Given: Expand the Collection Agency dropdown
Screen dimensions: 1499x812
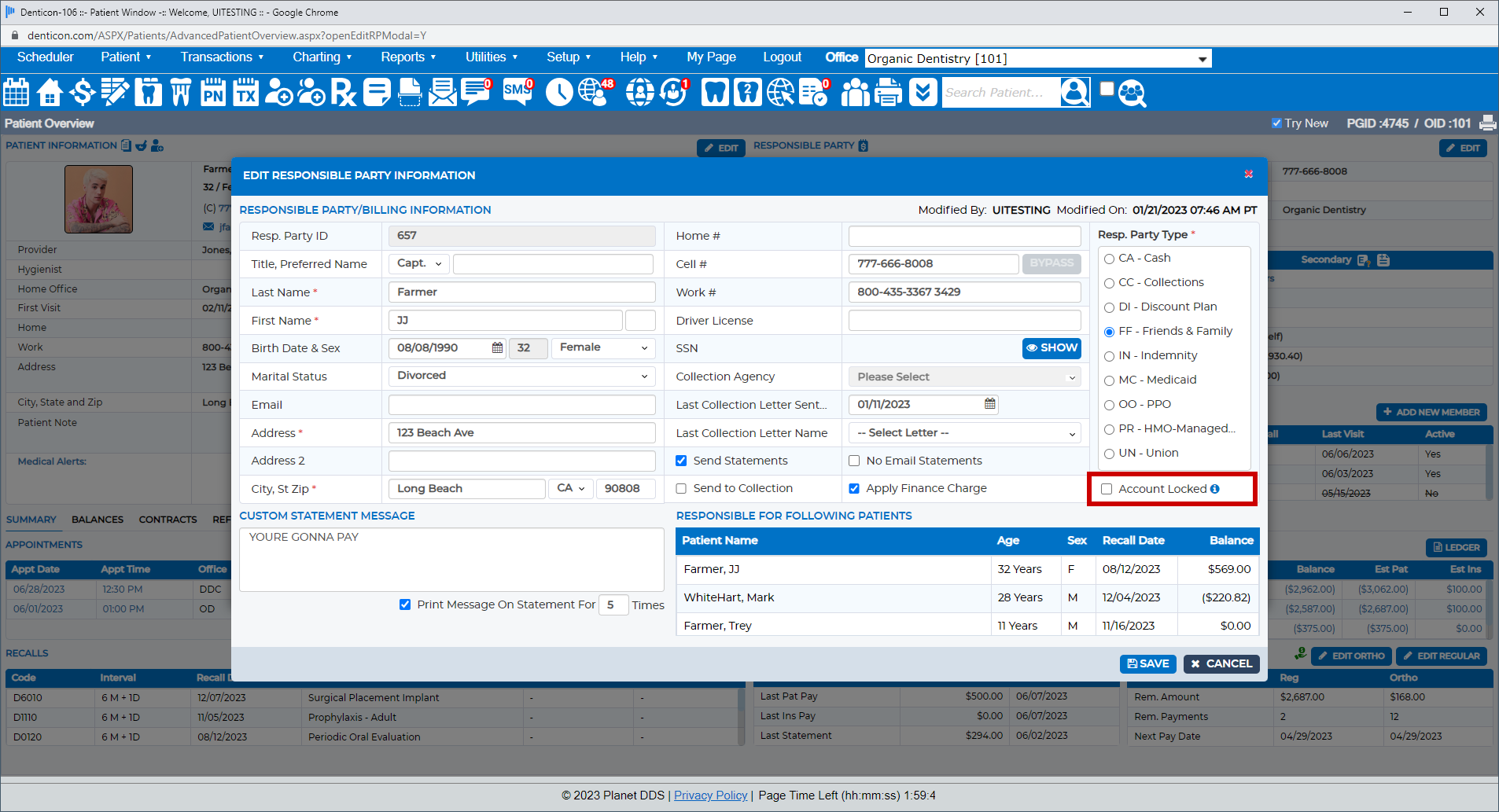Looking at the screenshot, I should 964,377.
